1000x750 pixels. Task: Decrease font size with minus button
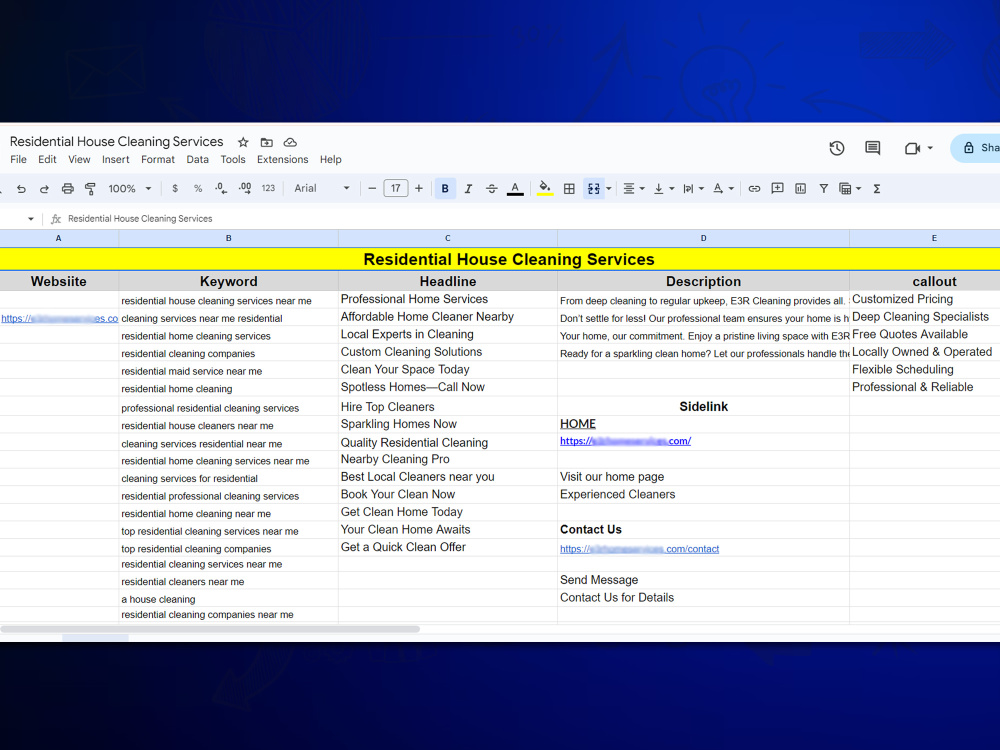click(x=372, y=189)
